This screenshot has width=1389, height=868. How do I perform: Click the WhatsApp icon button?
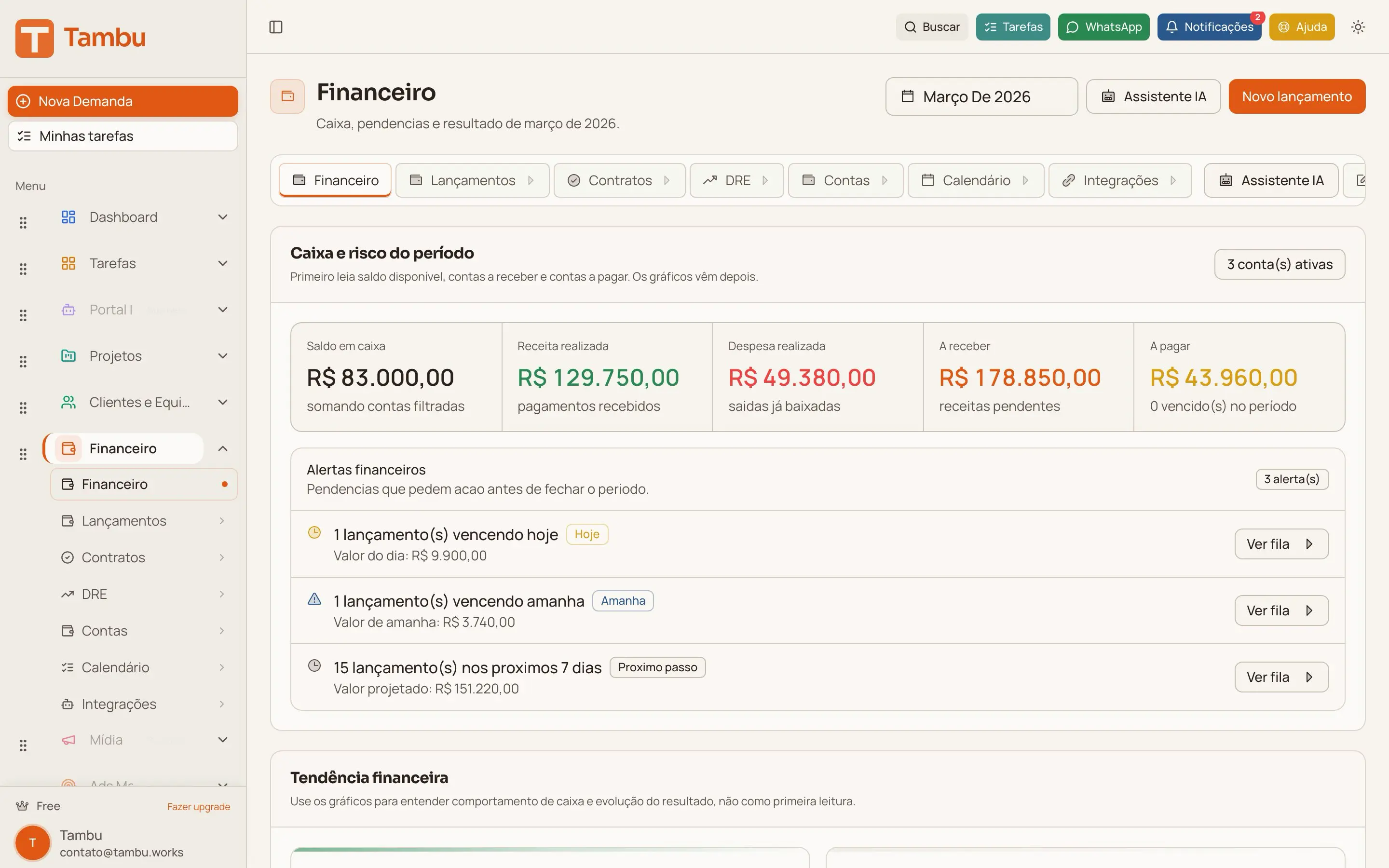coord(1073,27)
